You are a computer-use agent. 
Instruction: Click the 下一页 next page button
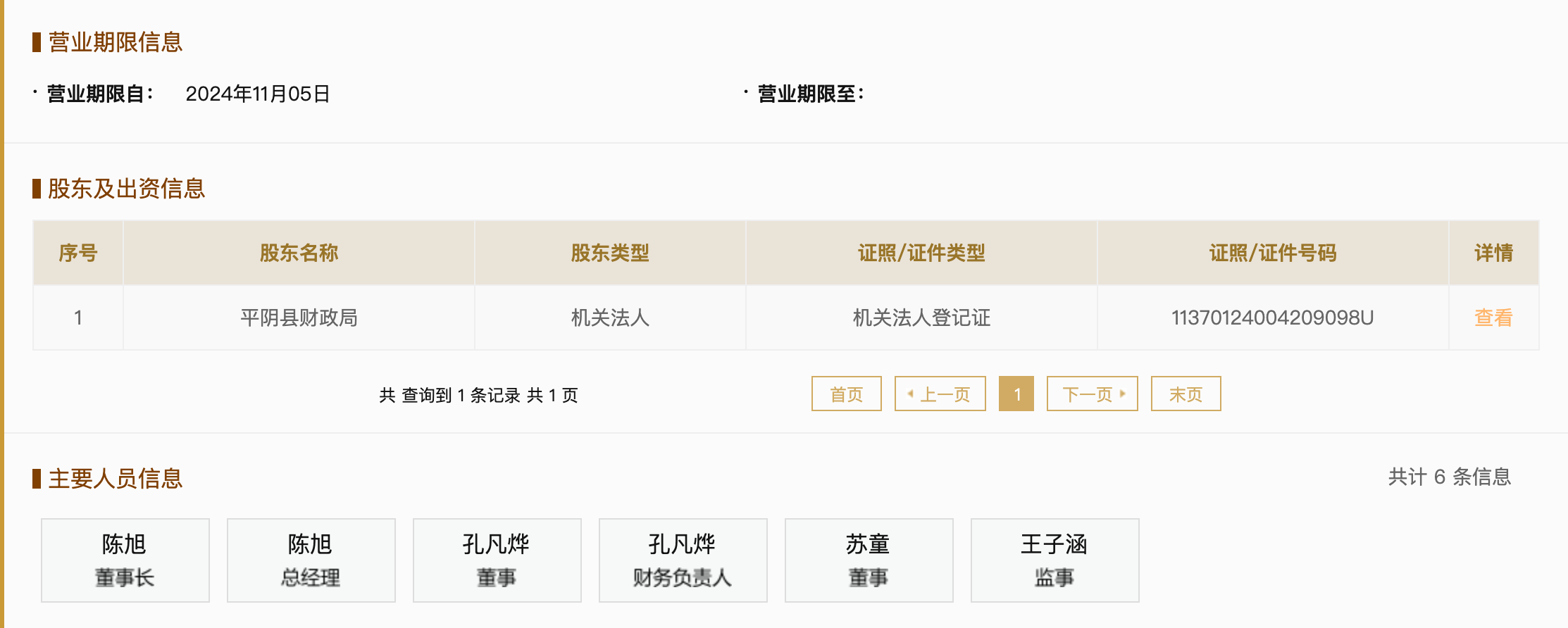click(x=1092, y=394)
